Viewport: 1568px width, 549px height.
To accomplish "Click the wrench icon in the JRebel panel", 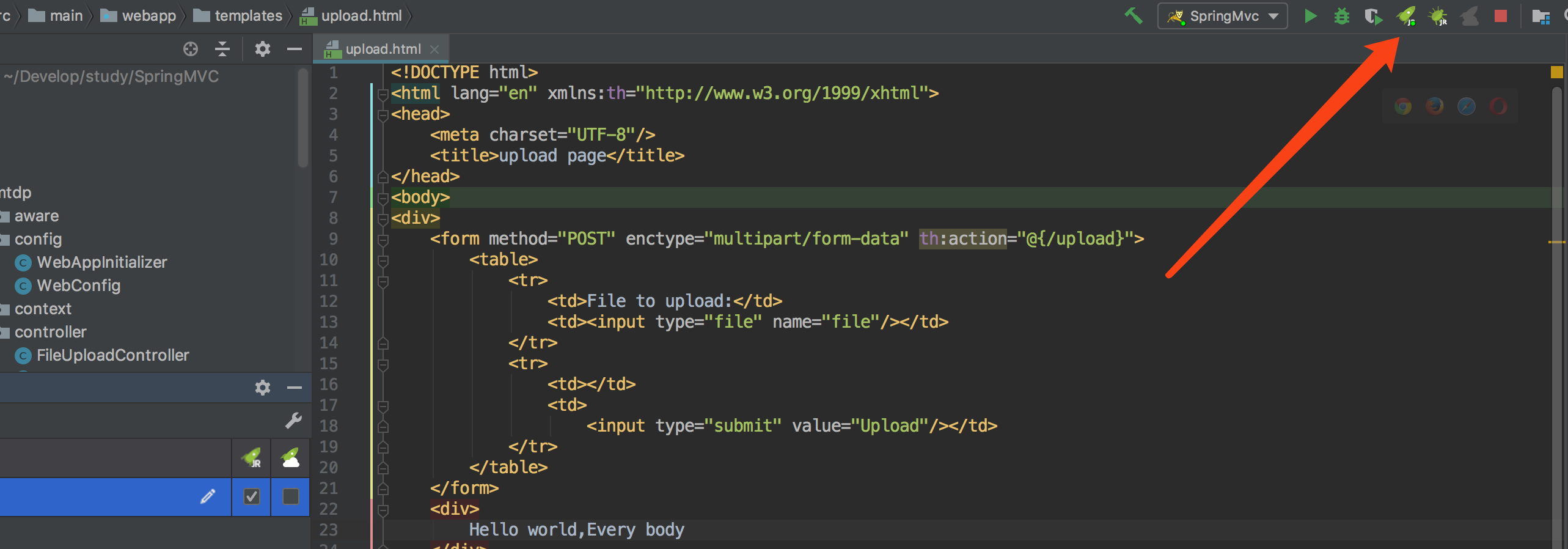I will point(293,421).
